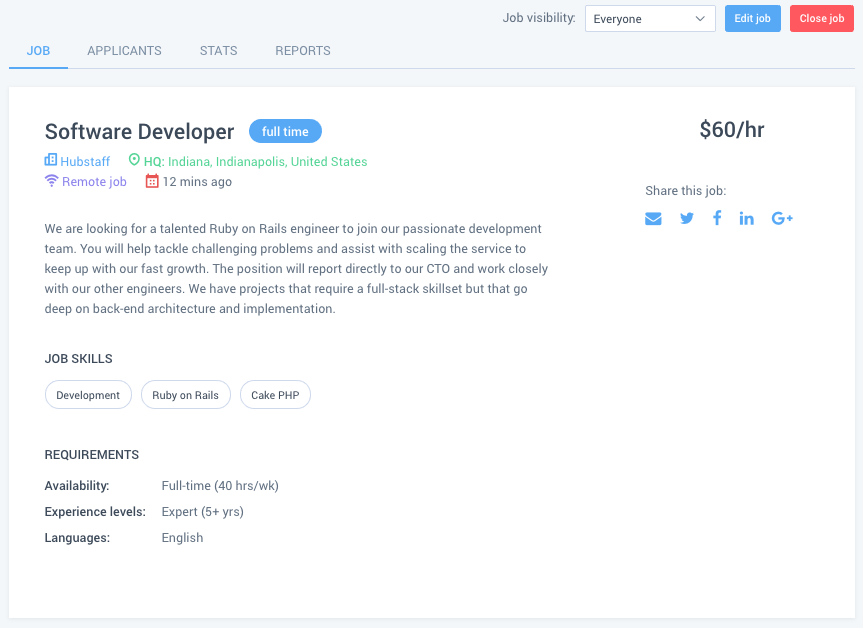Image resolution: width=863 pixels, height=628 pixels.
Task: Click the calendar icon before 12 mins ago
Action: (x=152, y=181)
